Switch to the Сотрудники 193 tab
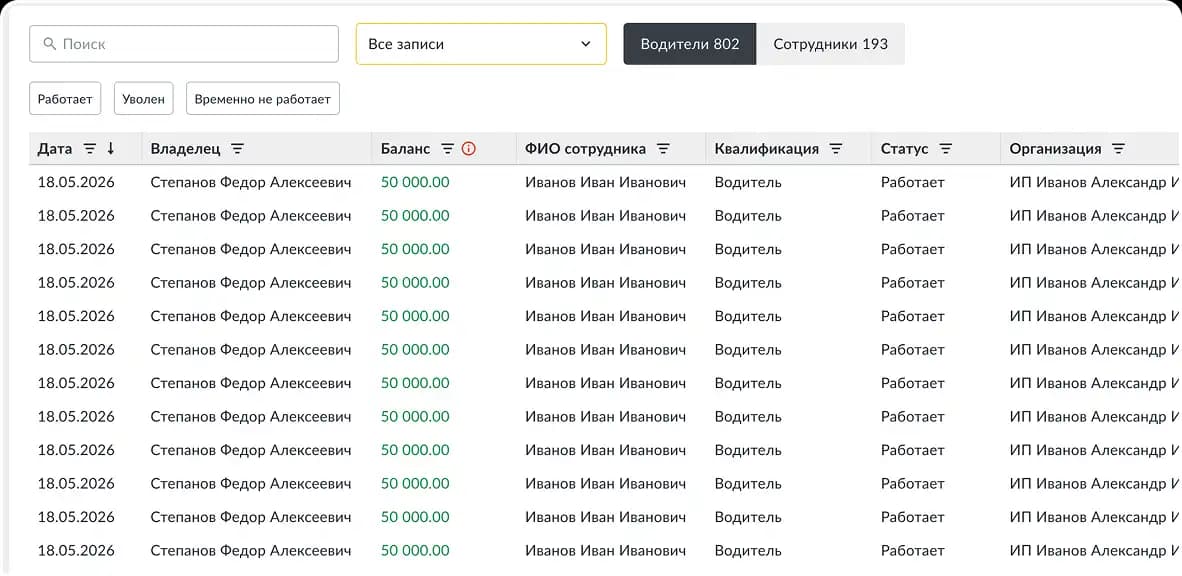Viewport: 1182px width, 576px height. [x=831, y=44]
